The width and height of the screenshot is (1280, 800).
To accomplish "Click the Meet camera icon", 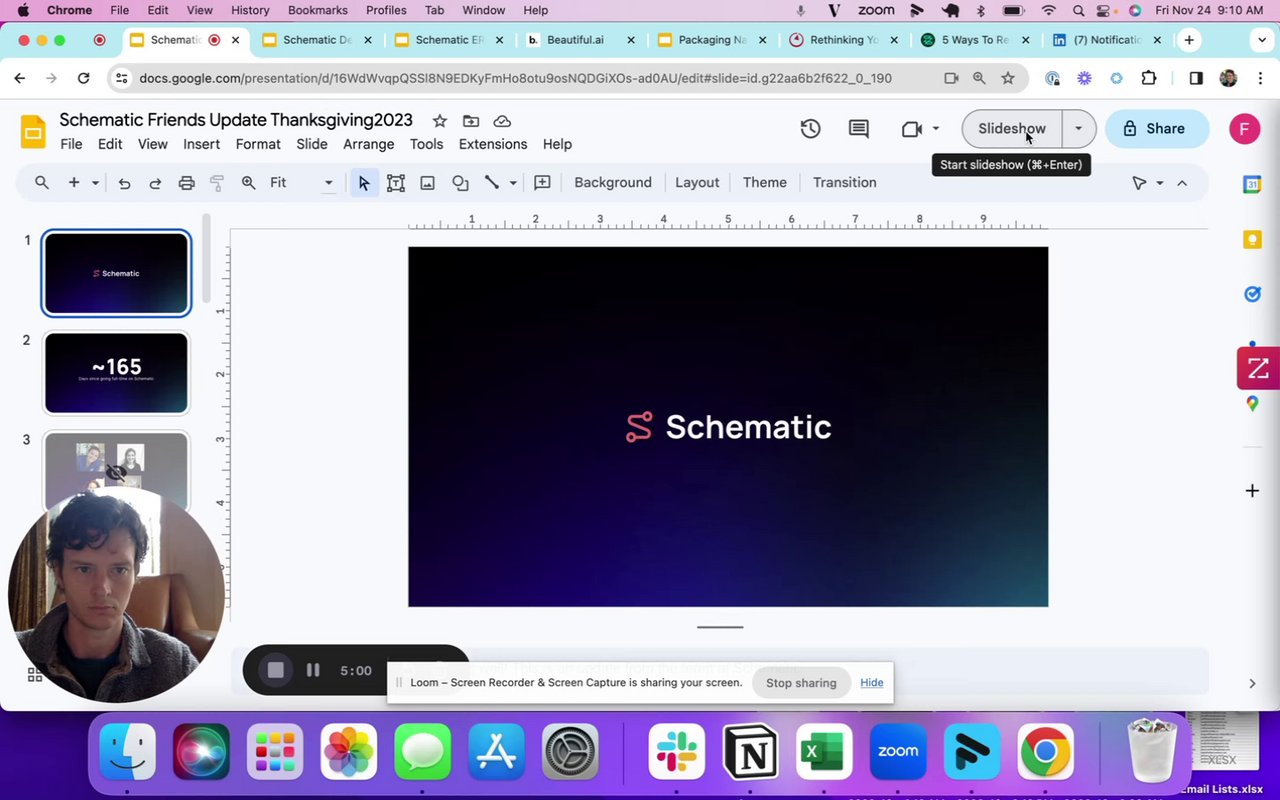I will click(911, 128).
